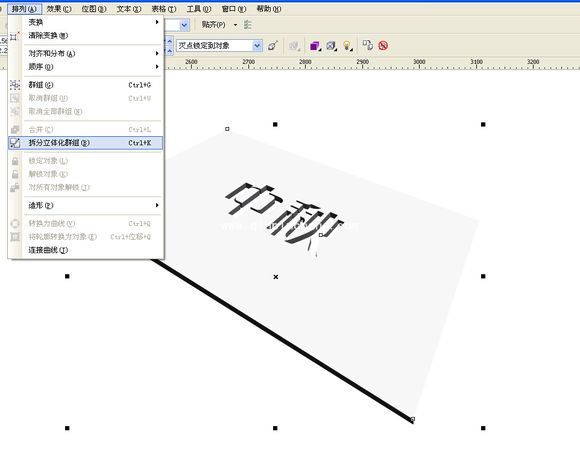Click the hollow node at shape's bottom corner
580x452 pixels.
(x=412, y=419)
